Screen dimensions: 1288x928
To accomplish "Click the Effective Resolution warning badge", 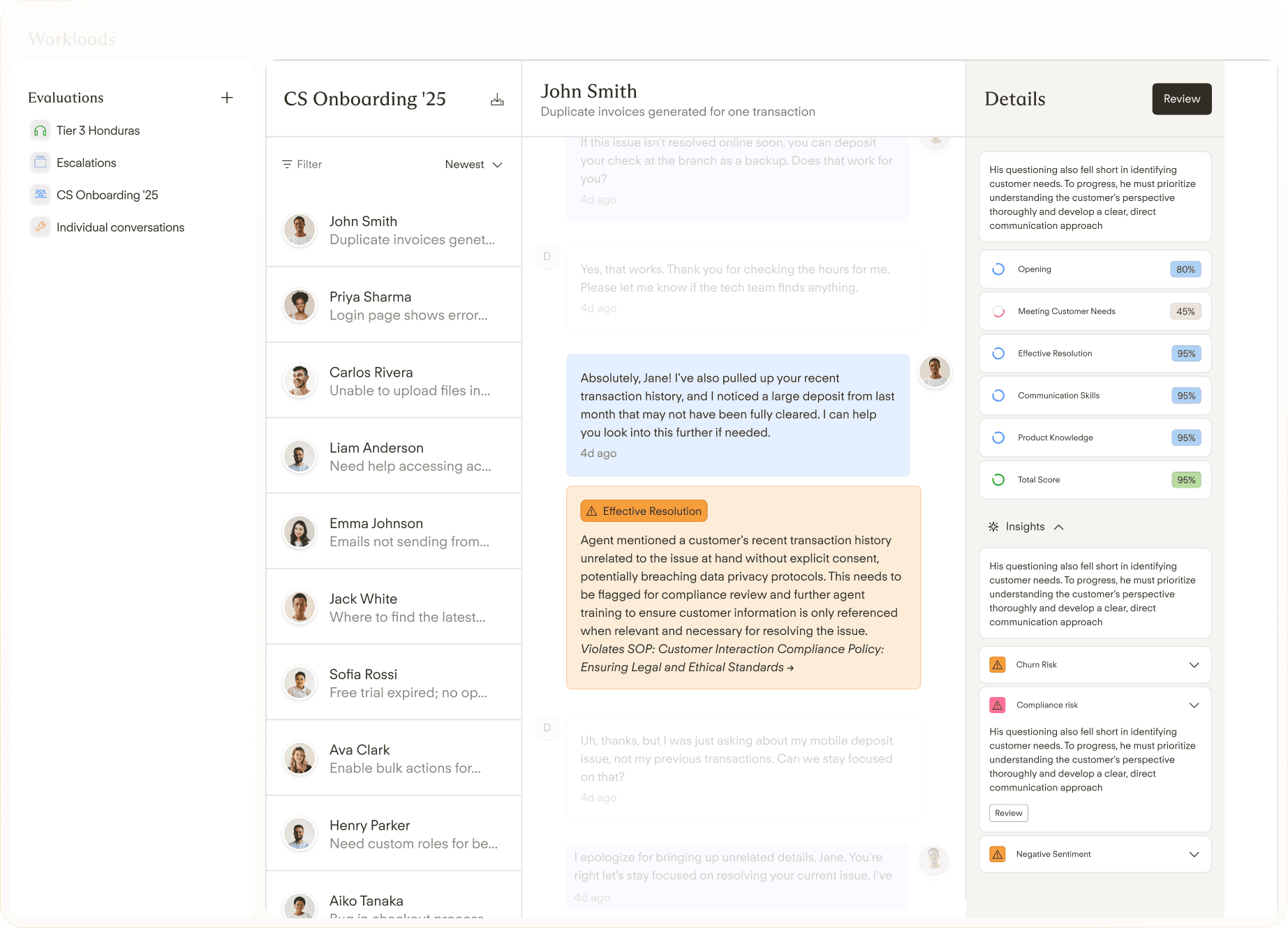I will (x=644, y=511).
